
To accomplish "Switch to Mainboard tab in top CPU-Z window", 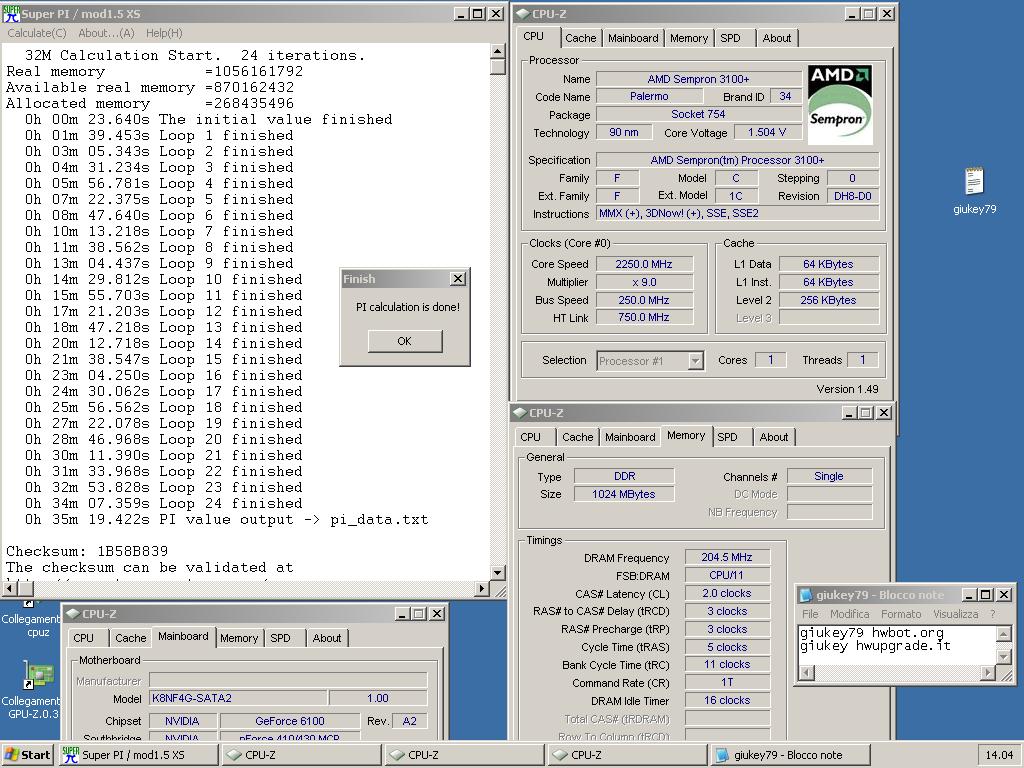I will (x=633, y=38).
